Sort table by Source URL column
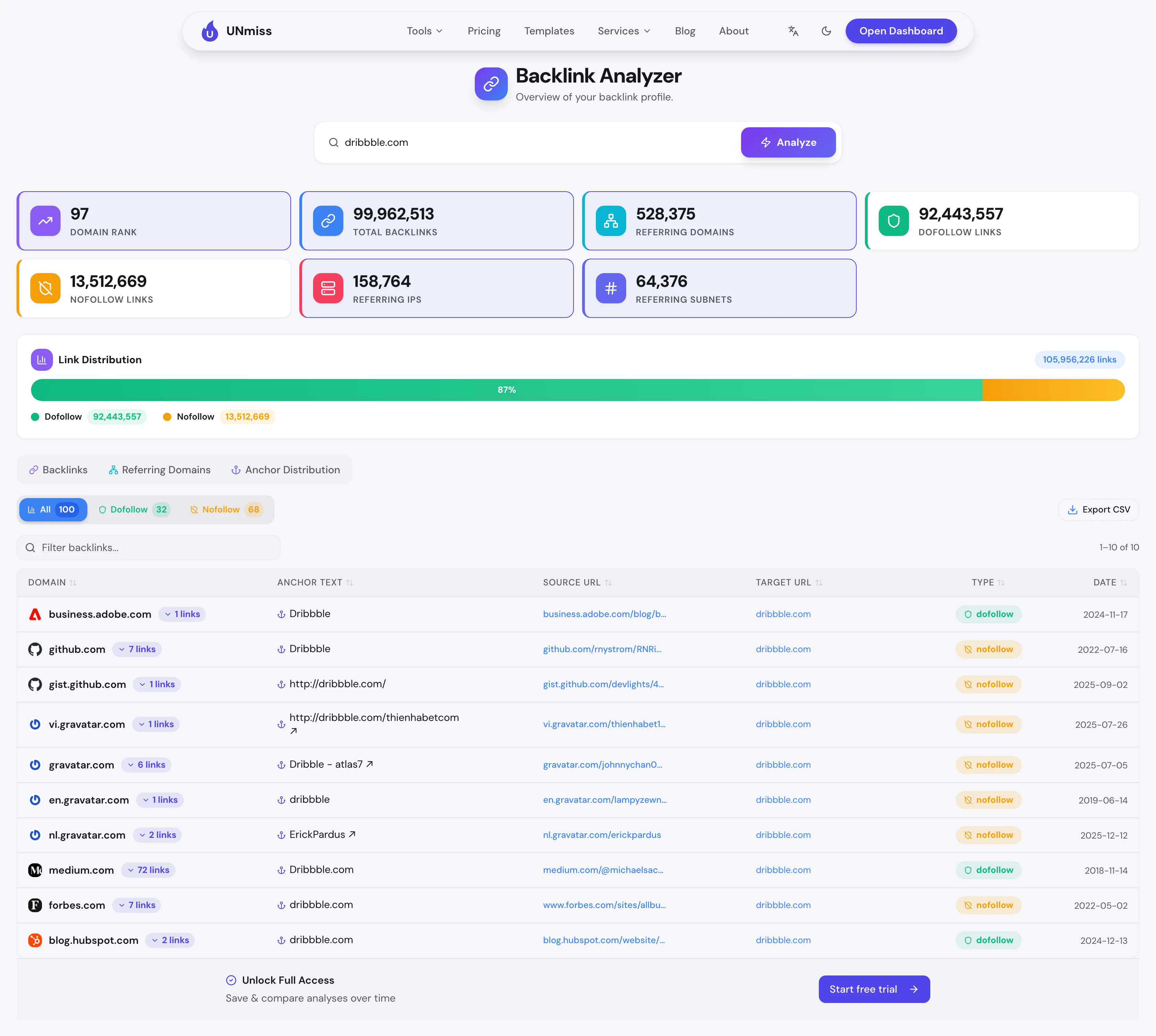The height and width of the screenshot is (1036, 1156). (x=577, y=582)
